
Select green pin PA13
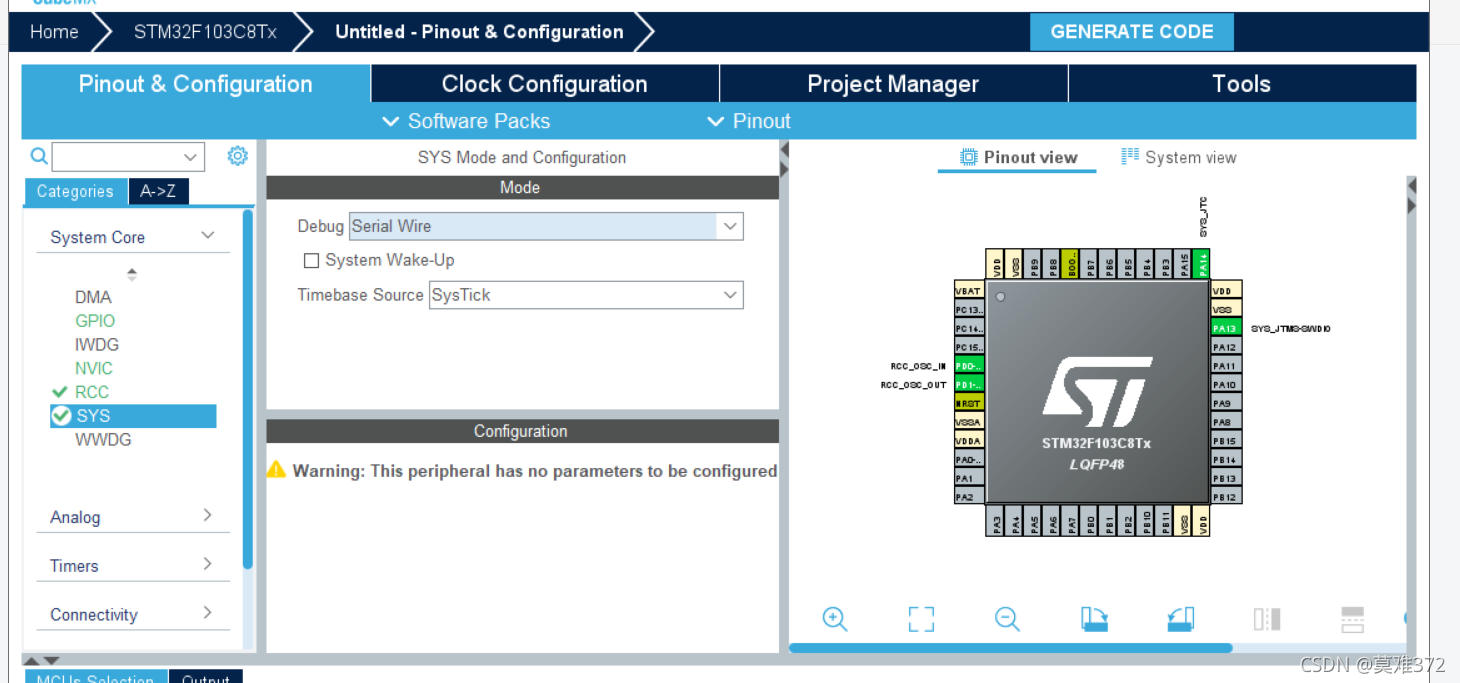[1225, 328]
